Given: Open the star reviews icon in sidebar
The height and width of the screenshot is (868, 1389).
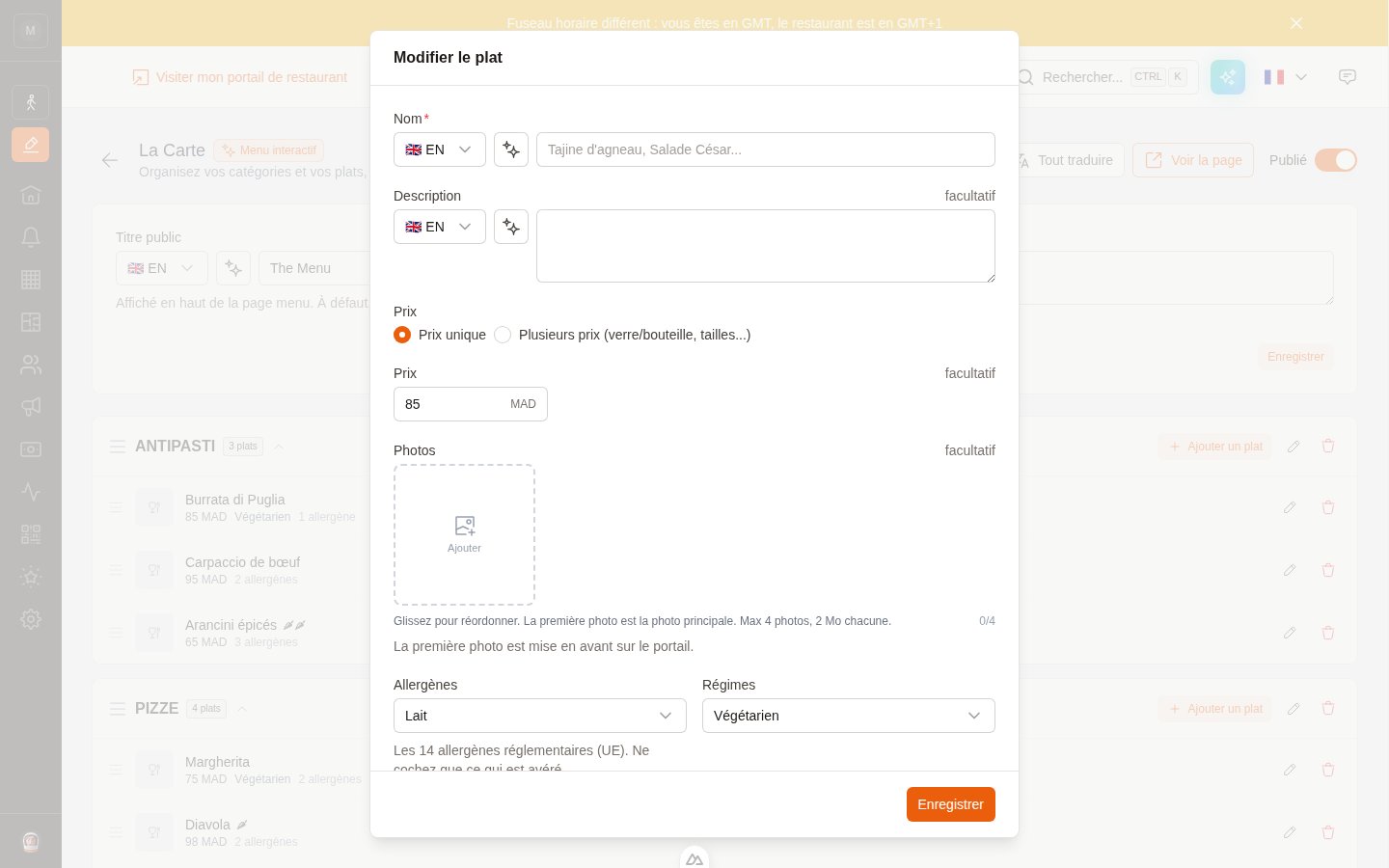Looking at the screenshot, I should coord(31,577).
